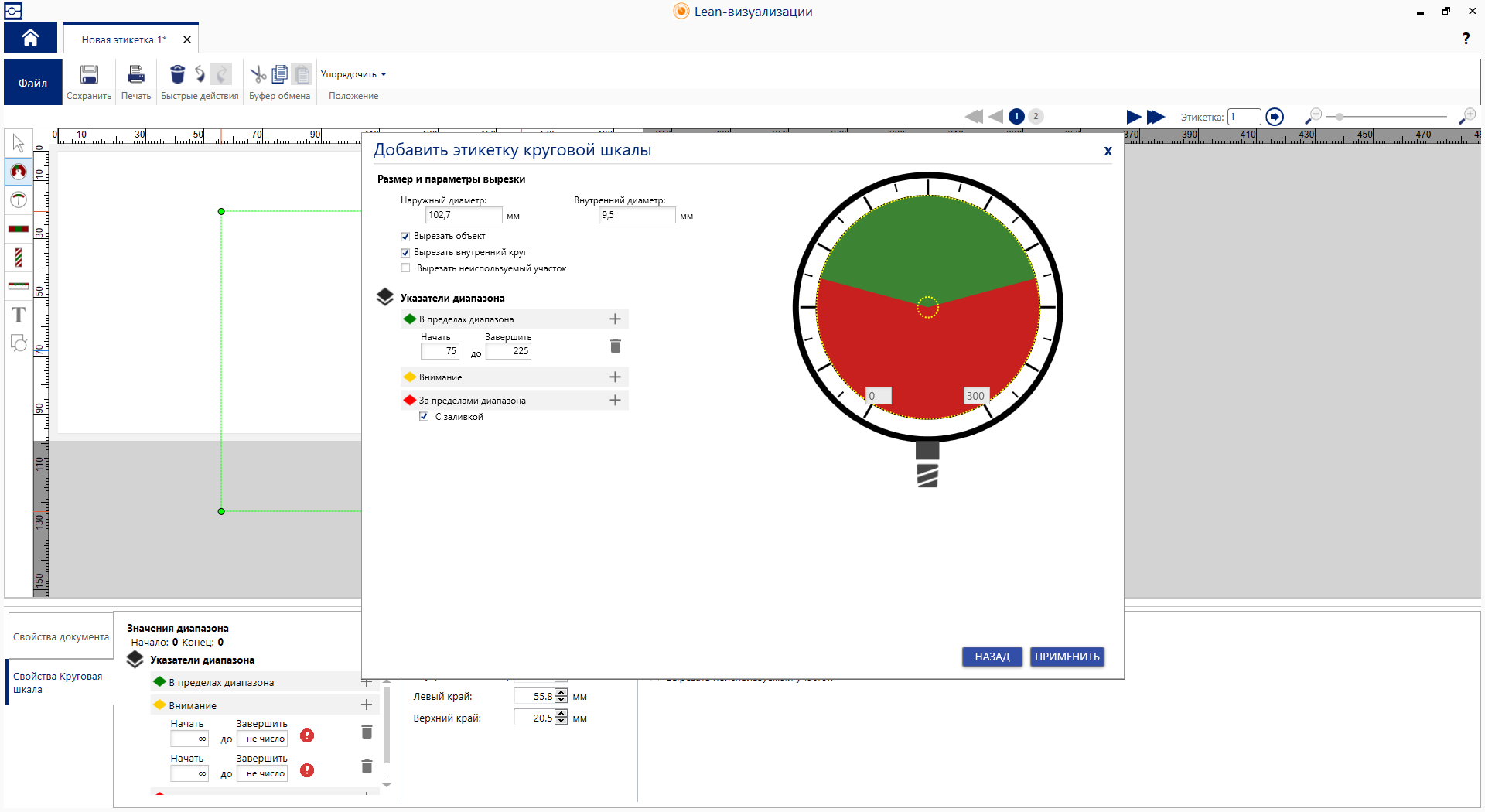Toggle 'Вырезать внутренний круг' checkbox
The width and height of the screenshot is (1485, 812).
(x=405, y=253)
